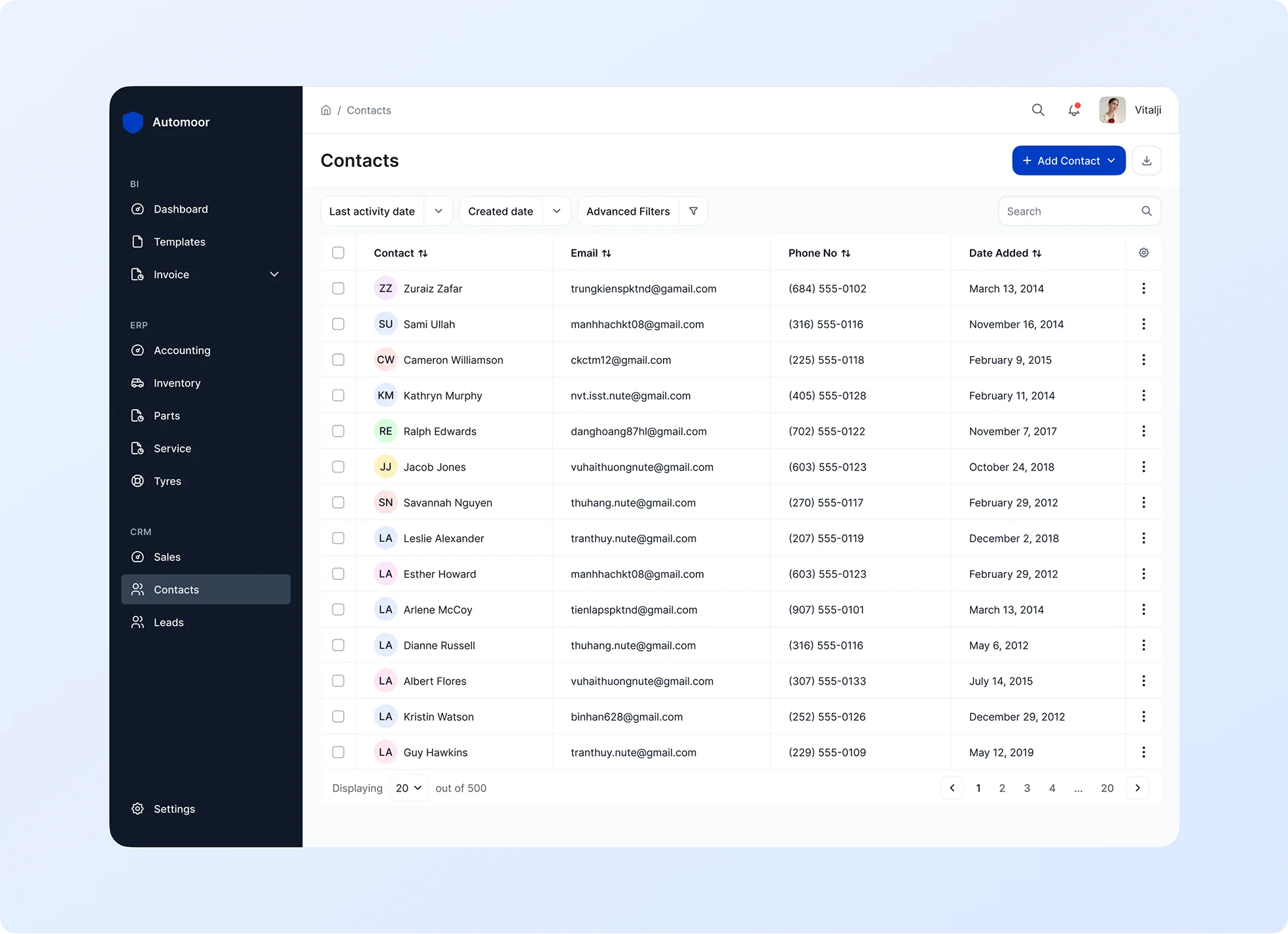Open Dashboard in the sidebar
The width and height of the screenshot is (1288, 934).
point(181,209)
